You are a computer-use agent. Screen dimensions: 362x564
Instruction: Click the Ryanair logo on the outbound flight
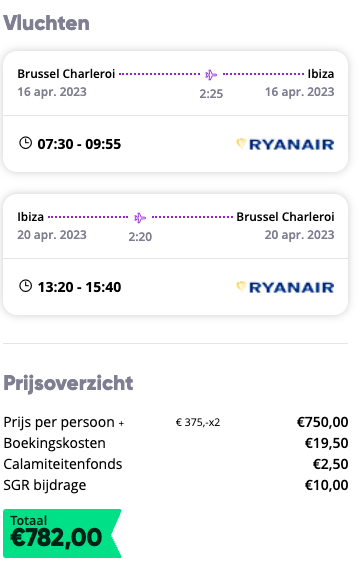285,144
